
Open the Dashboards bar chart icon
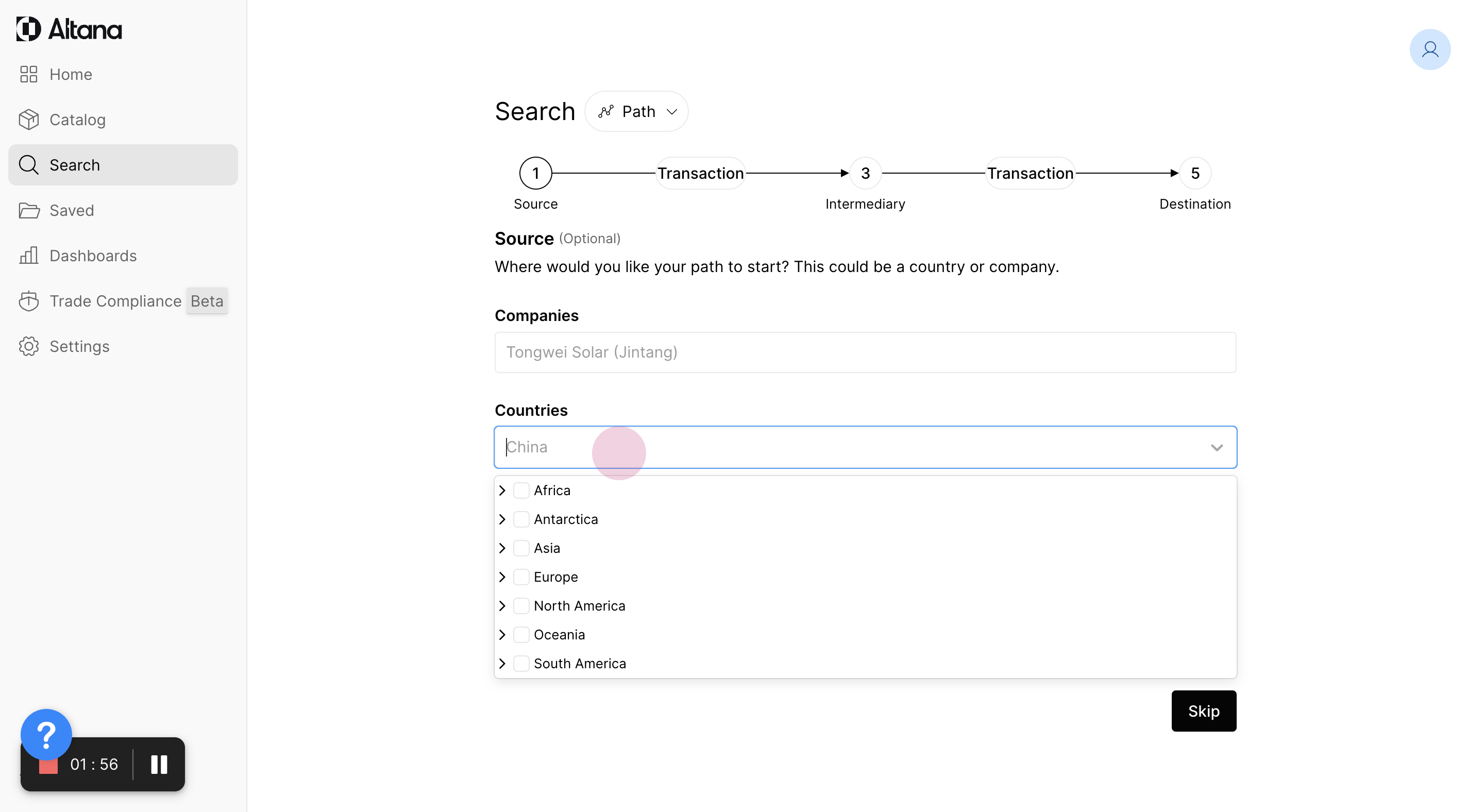[28, 256]
